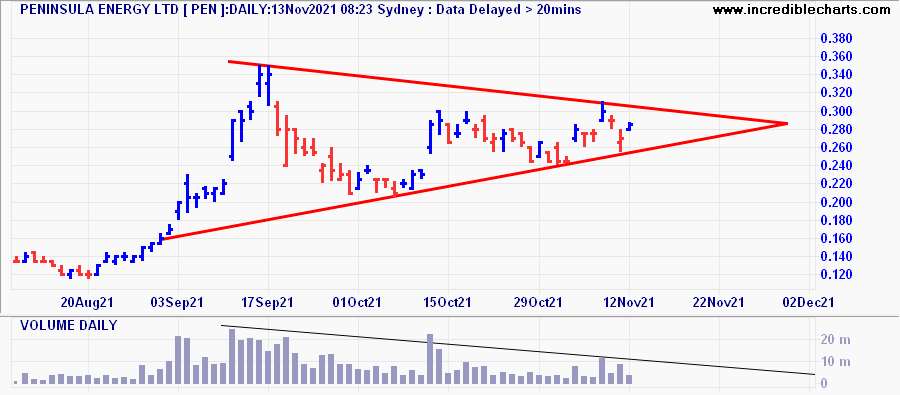Click the 0.300 price axis label
The image size is (900, 395).
pyautogui.click(x=836, y=111)
